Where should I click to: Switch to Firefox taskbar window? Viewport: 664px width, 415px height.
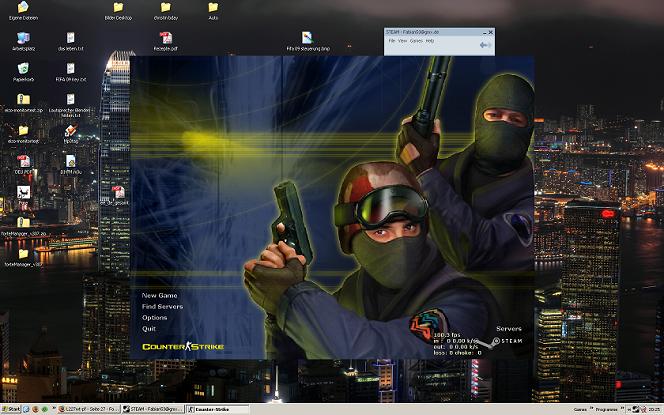[88, 409]
